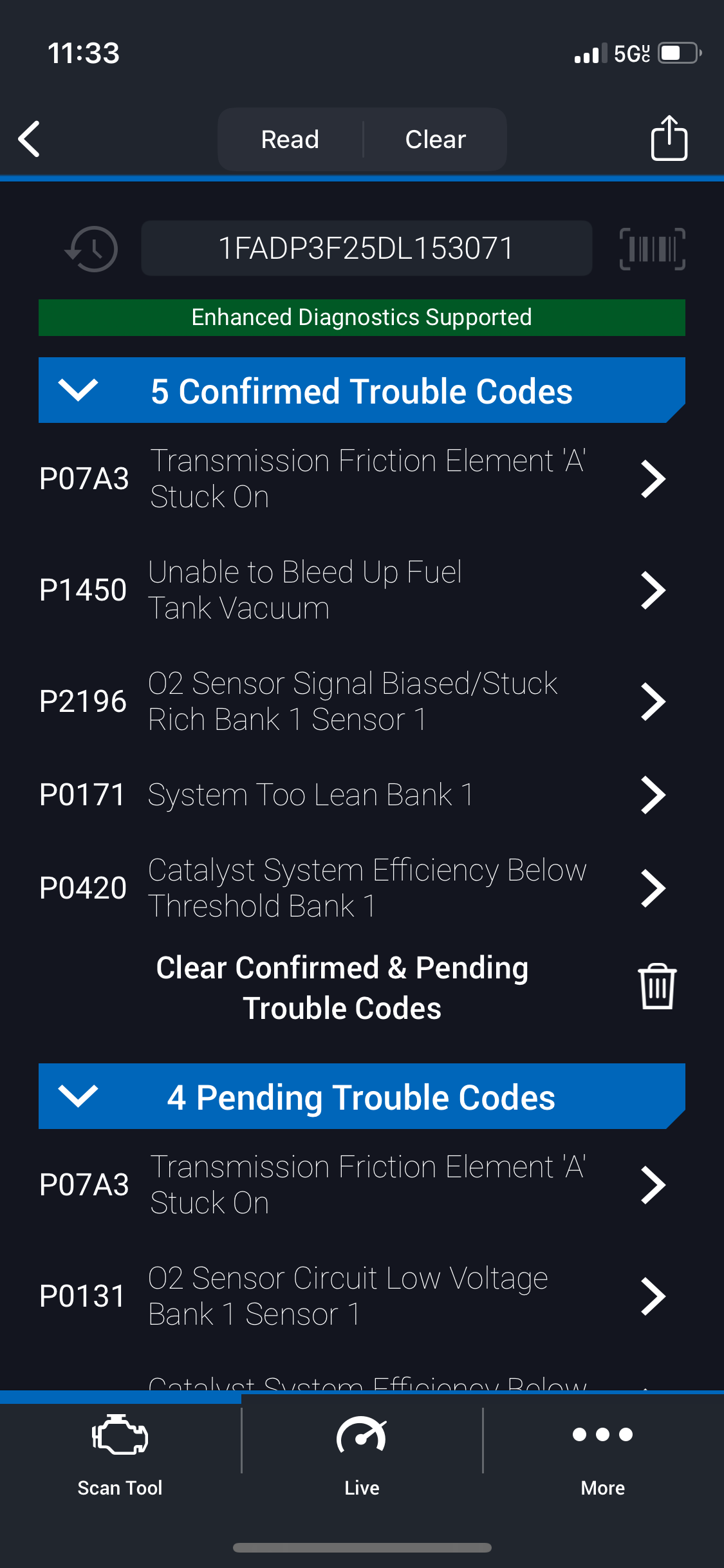Expand details arrow for confirmed P1450

coord(653,590)
